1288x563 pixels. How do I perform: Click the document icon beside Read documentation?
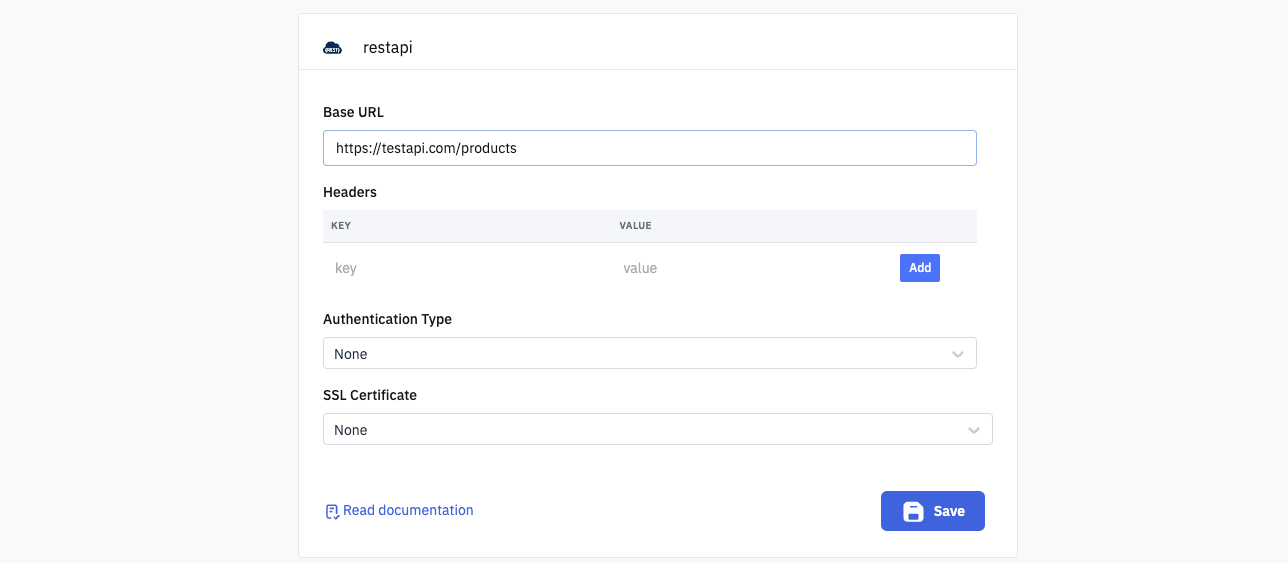pos(332,511)
